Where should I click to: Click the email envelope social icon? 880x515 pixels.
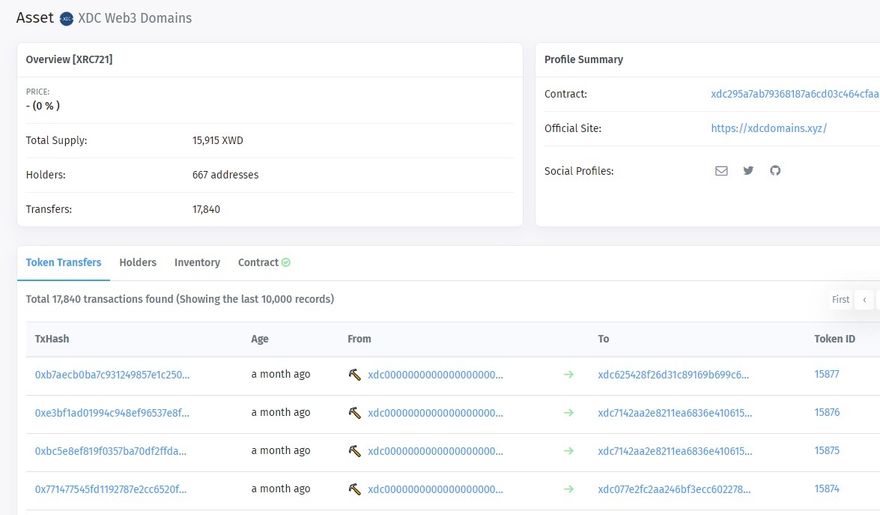tap(721, 171)
